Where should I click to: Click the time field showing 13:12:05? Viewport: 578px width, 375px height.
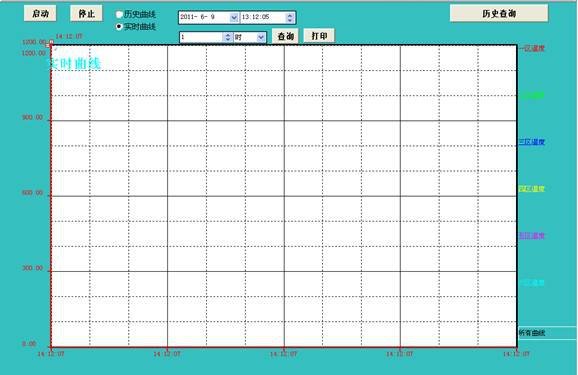tap(263, 17)
